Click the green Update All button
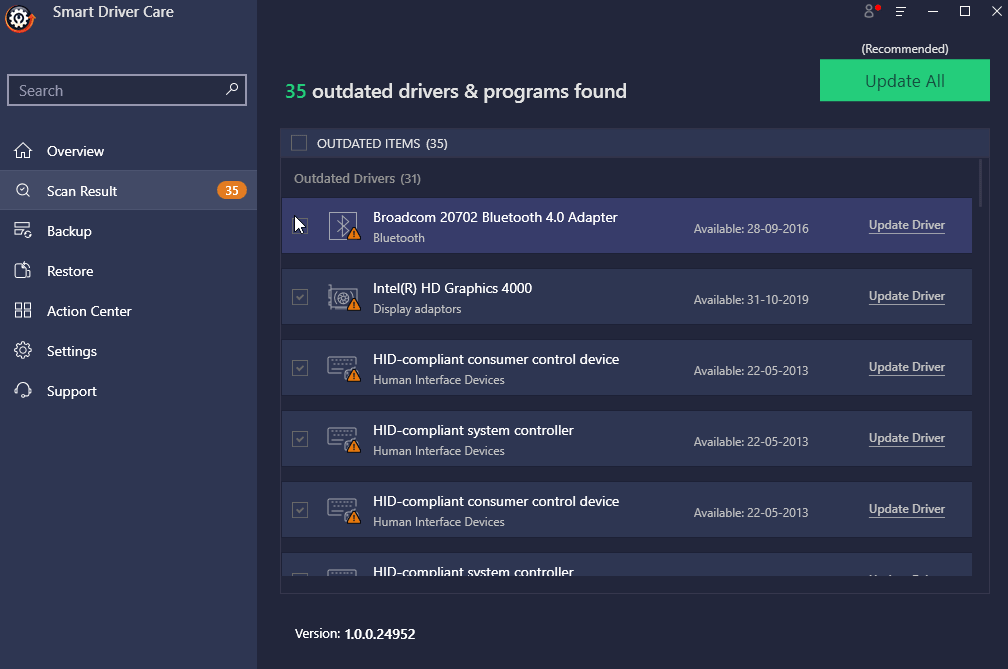The width and height of the screenshot is (1008, 669). pyautogui.click(x=904, y=80)
